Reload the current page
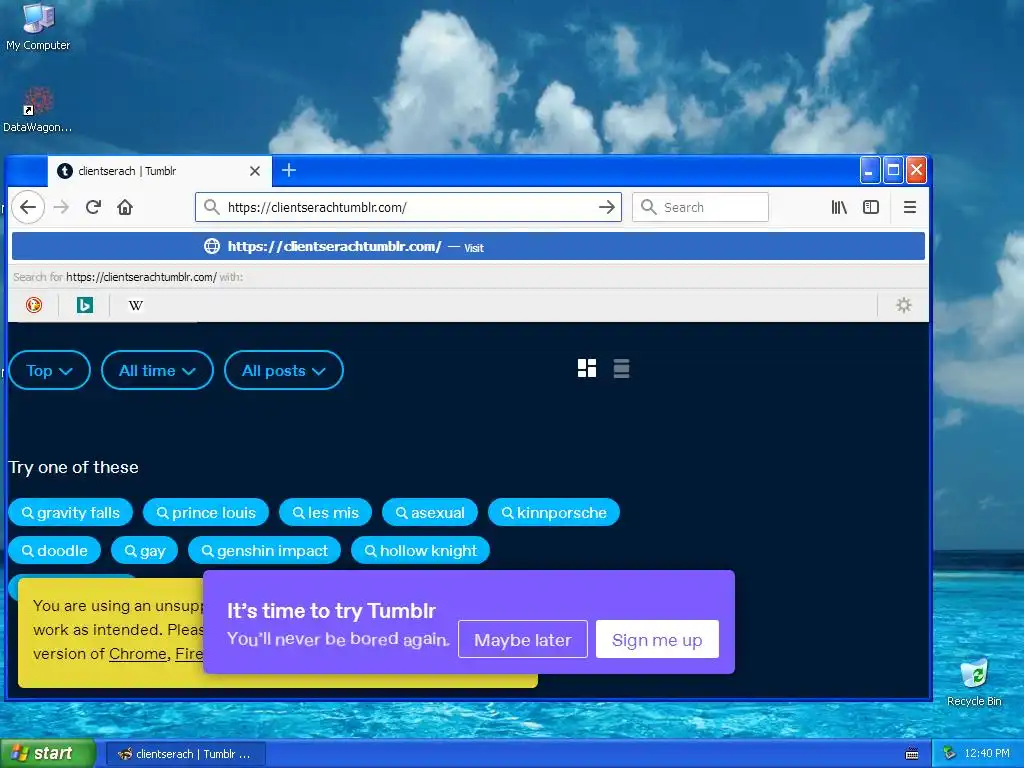 [x=93, y=207]
